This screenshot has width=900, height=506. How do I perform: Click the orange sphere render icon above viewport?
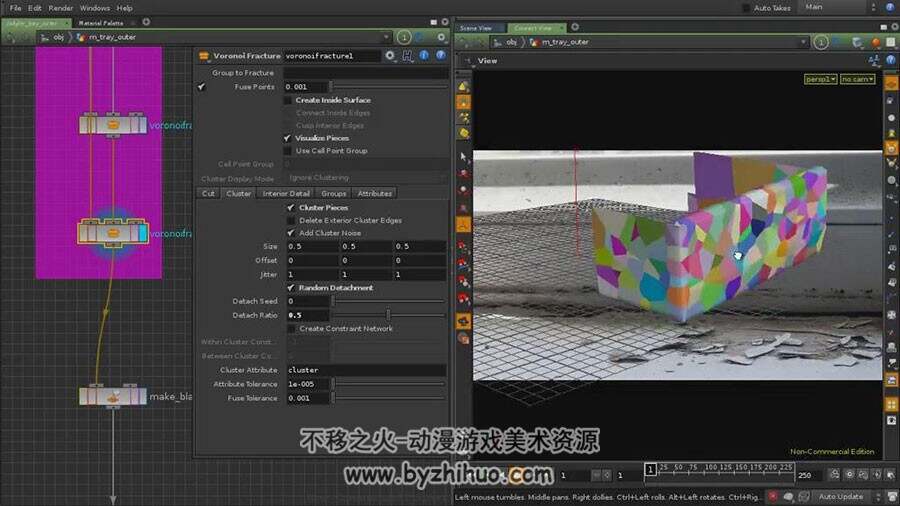point(875,42)
